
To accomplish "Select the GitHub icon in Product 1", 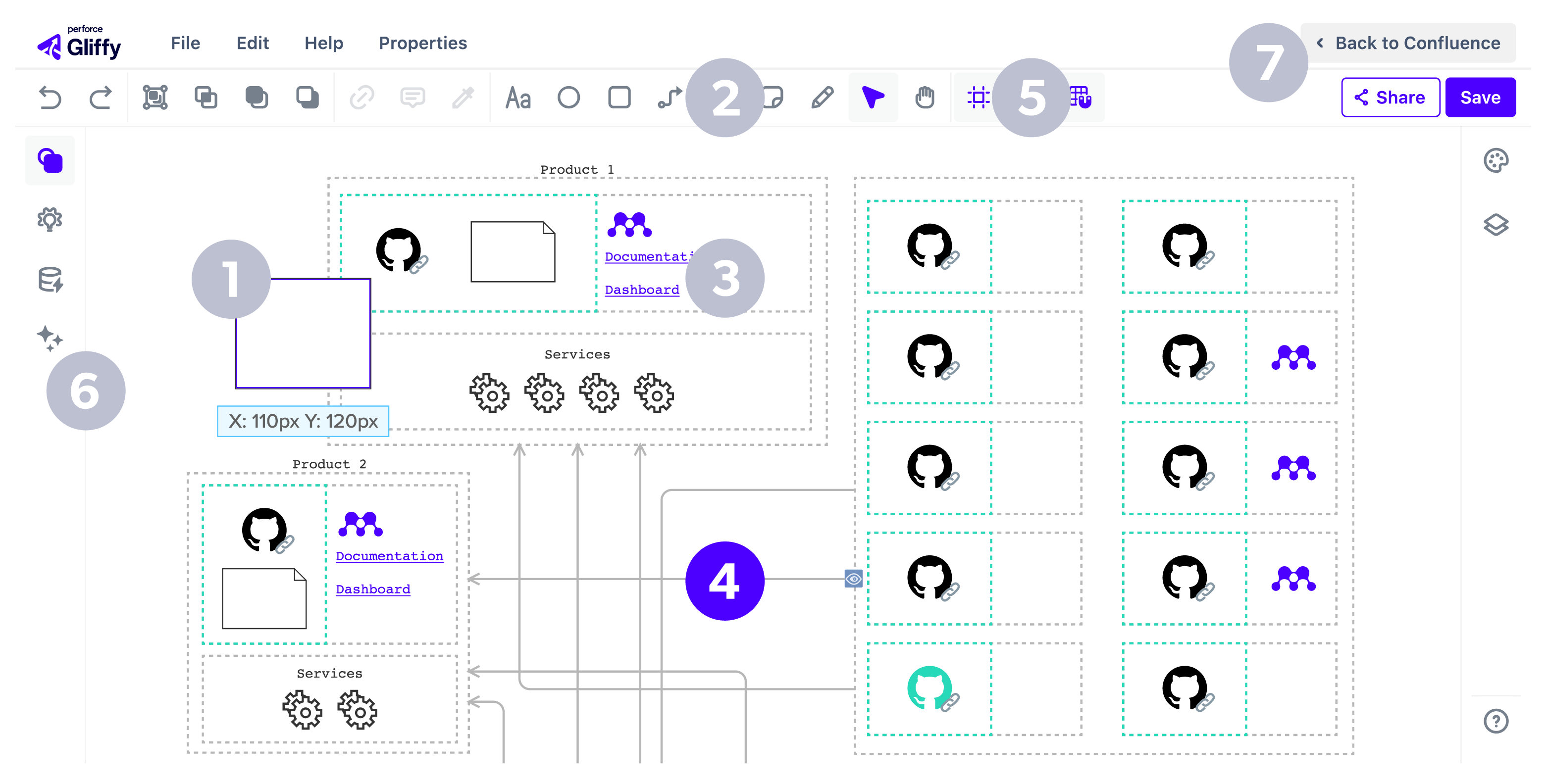I will point(399,250).
